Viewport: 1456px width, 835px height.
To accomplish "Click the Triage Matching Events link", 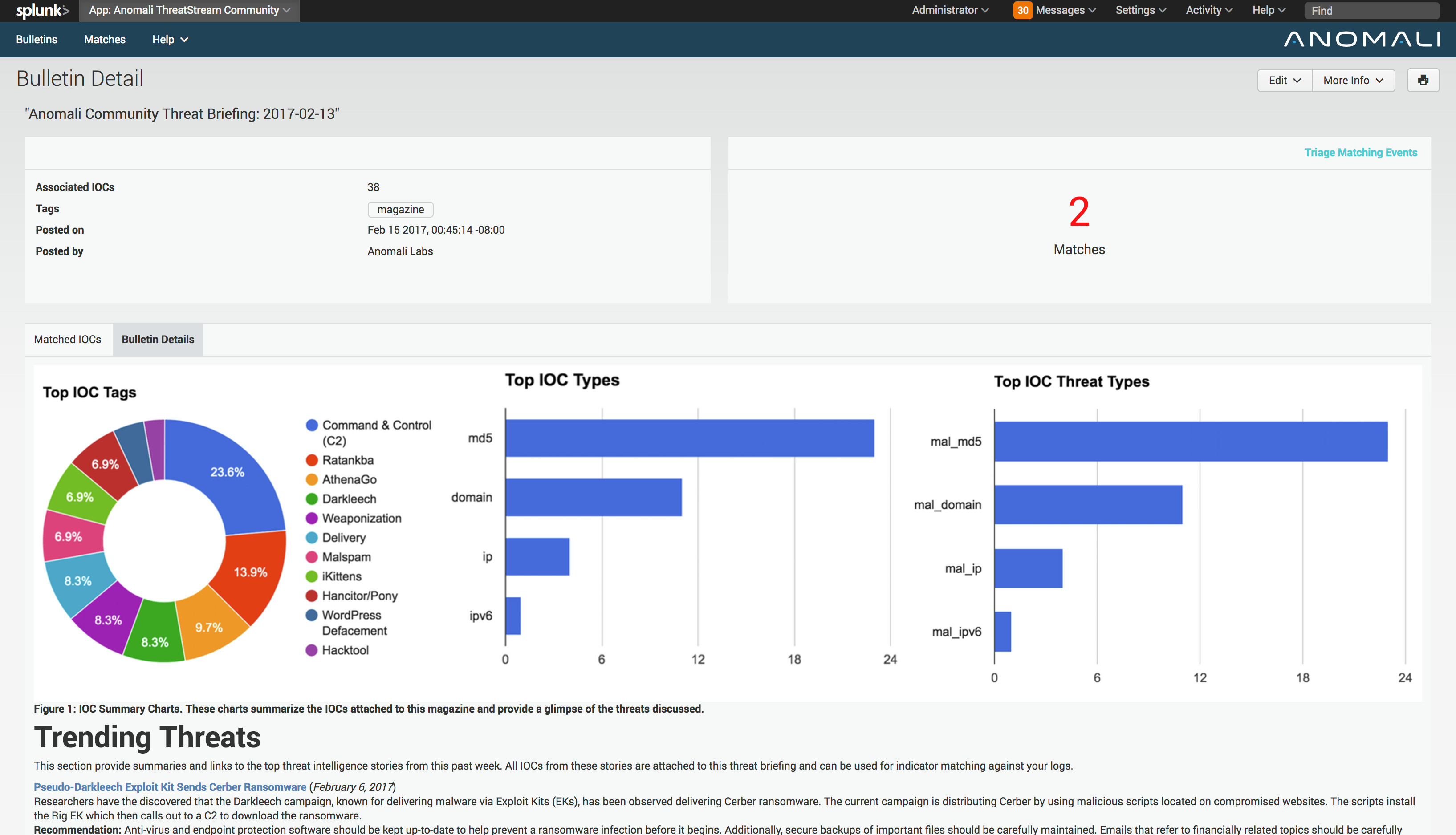I will click(1361, 152).
